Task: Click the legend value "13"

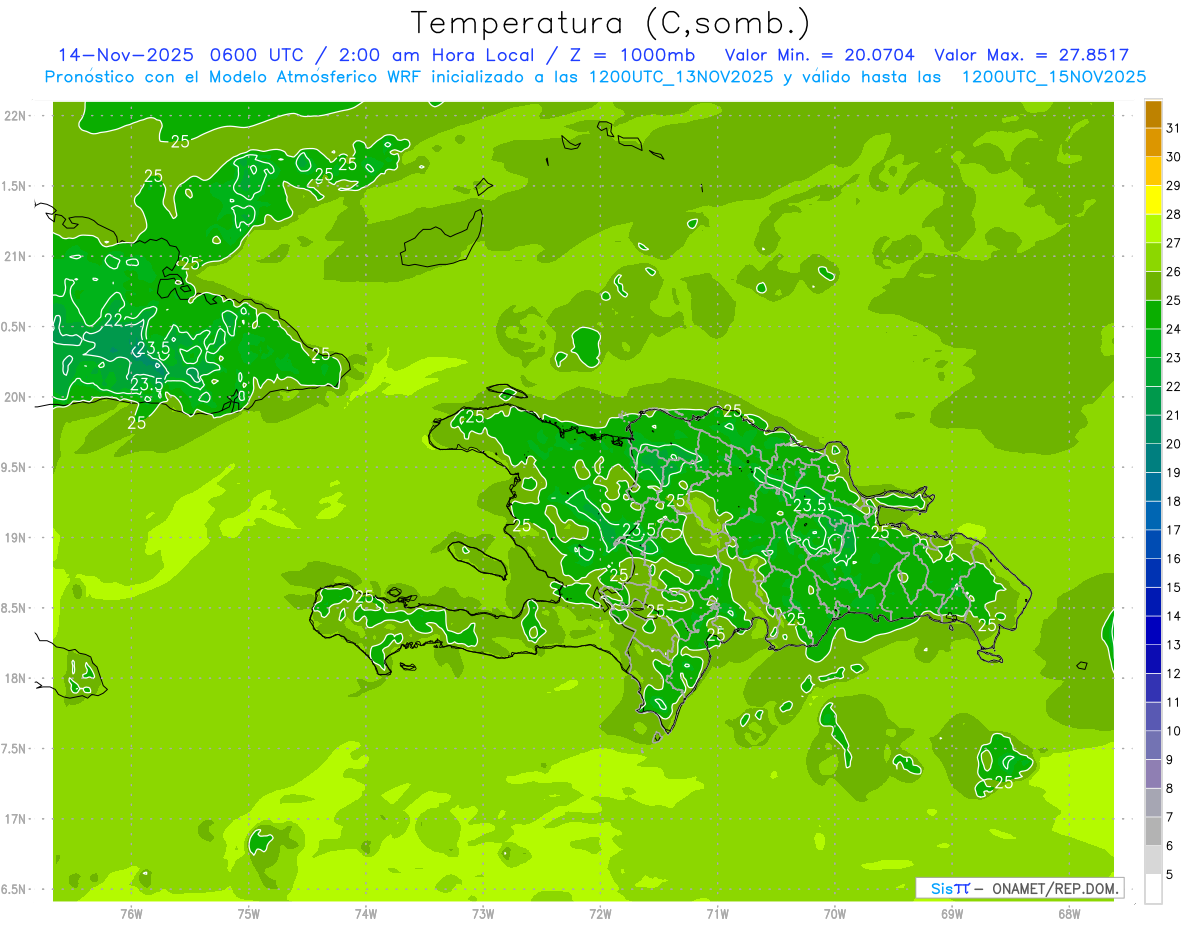Action: pos(1173,645)
